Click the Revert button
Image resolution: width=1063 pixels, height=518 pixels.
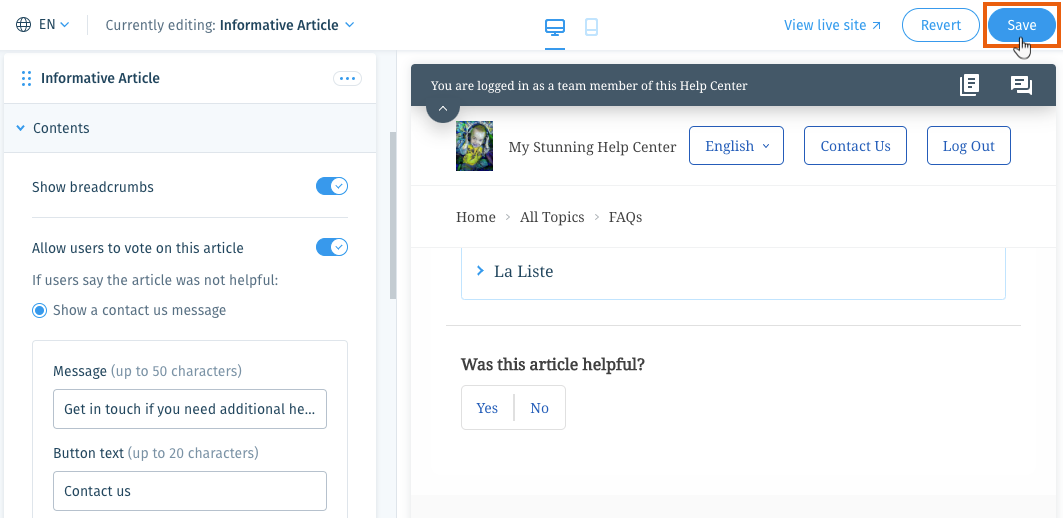[940, 25]
